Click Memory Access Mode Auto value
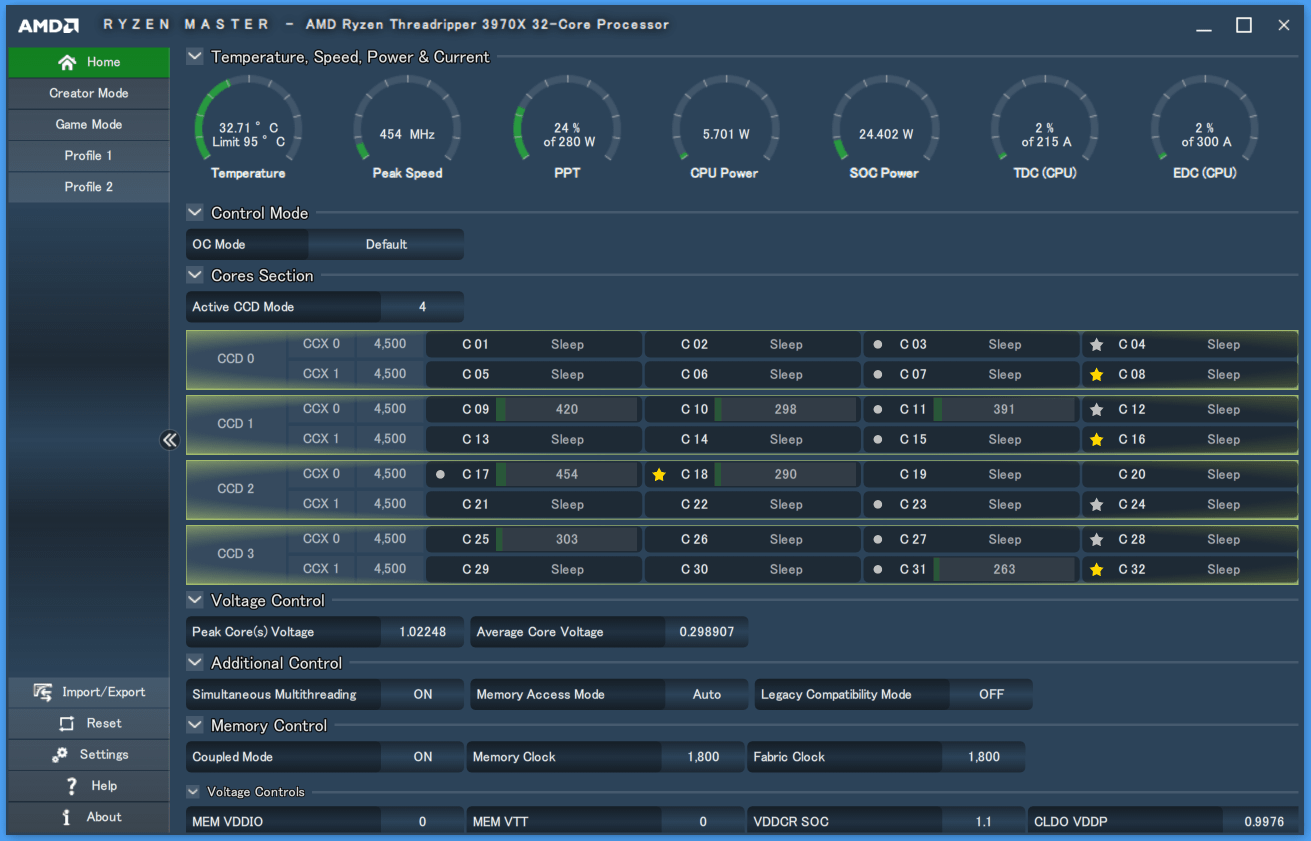 [706, 694]
